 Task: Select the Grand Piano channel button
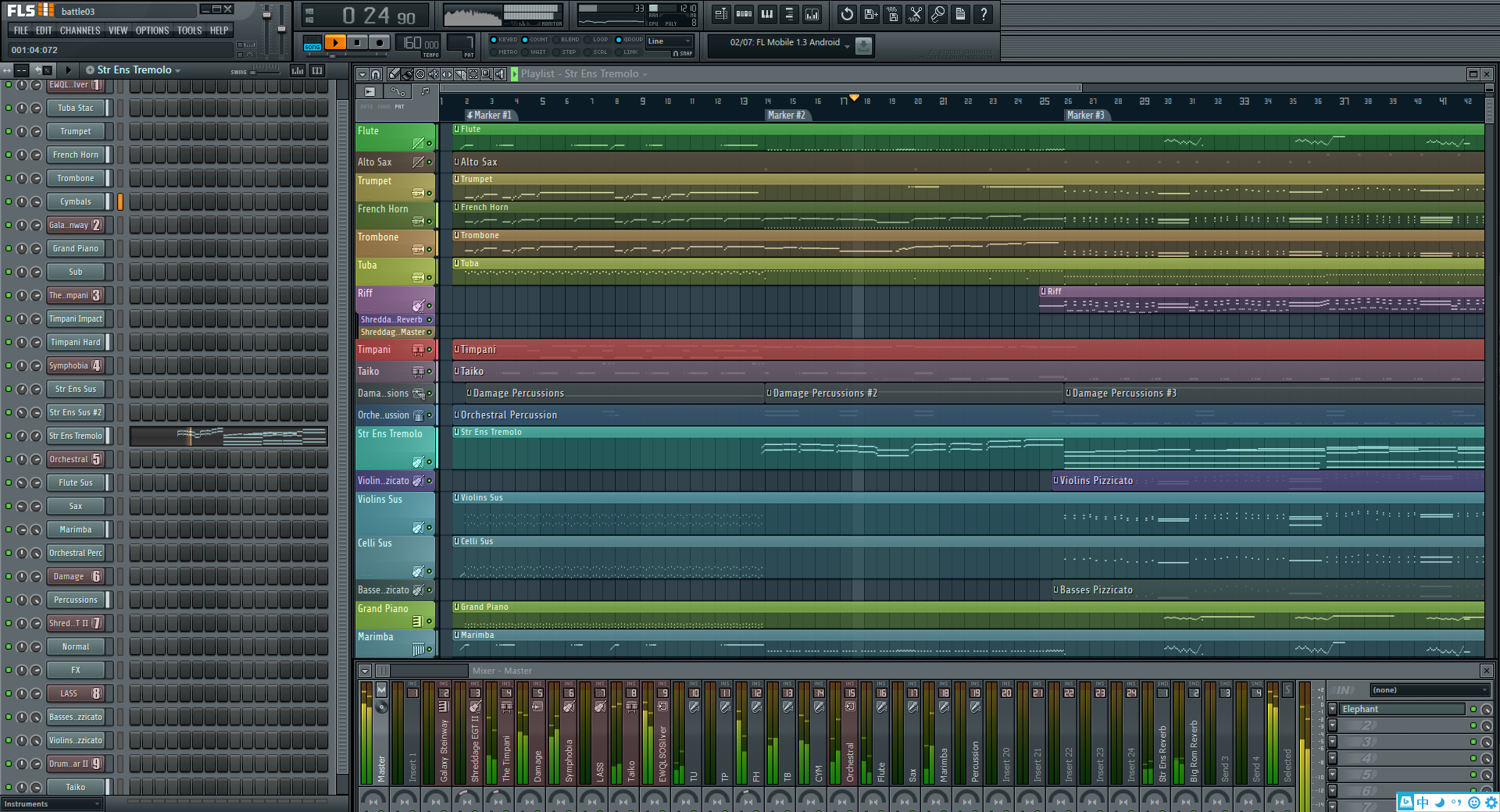[76, 248]
